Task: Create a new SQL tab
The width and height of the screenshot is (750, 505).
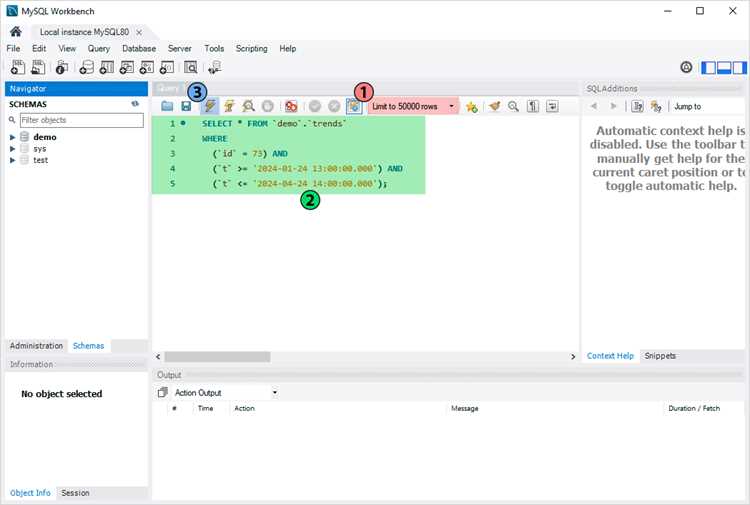Action: (18, 67)
